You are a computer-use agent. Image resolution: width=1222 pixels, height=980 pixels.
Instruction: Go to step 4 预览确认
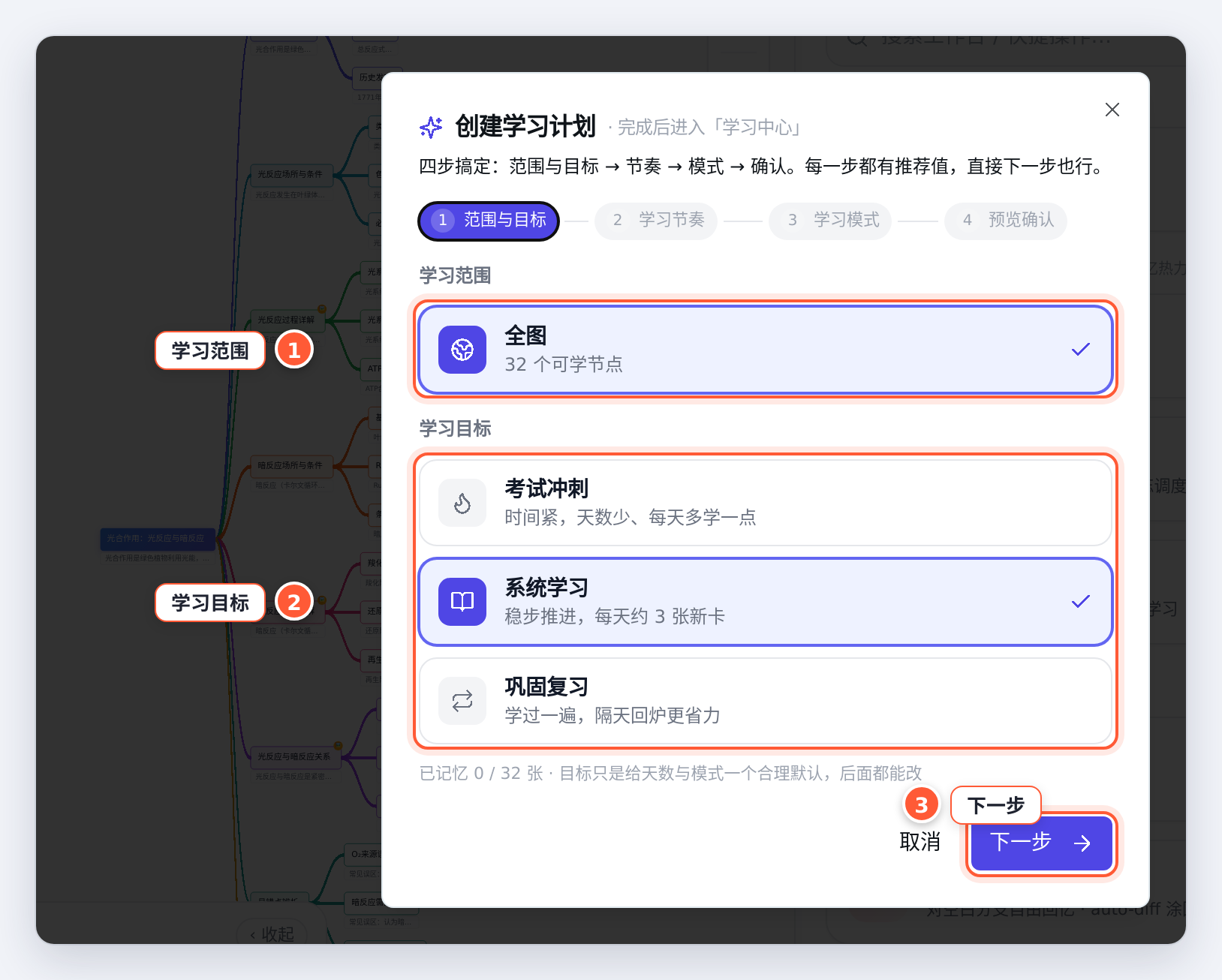1006,221
